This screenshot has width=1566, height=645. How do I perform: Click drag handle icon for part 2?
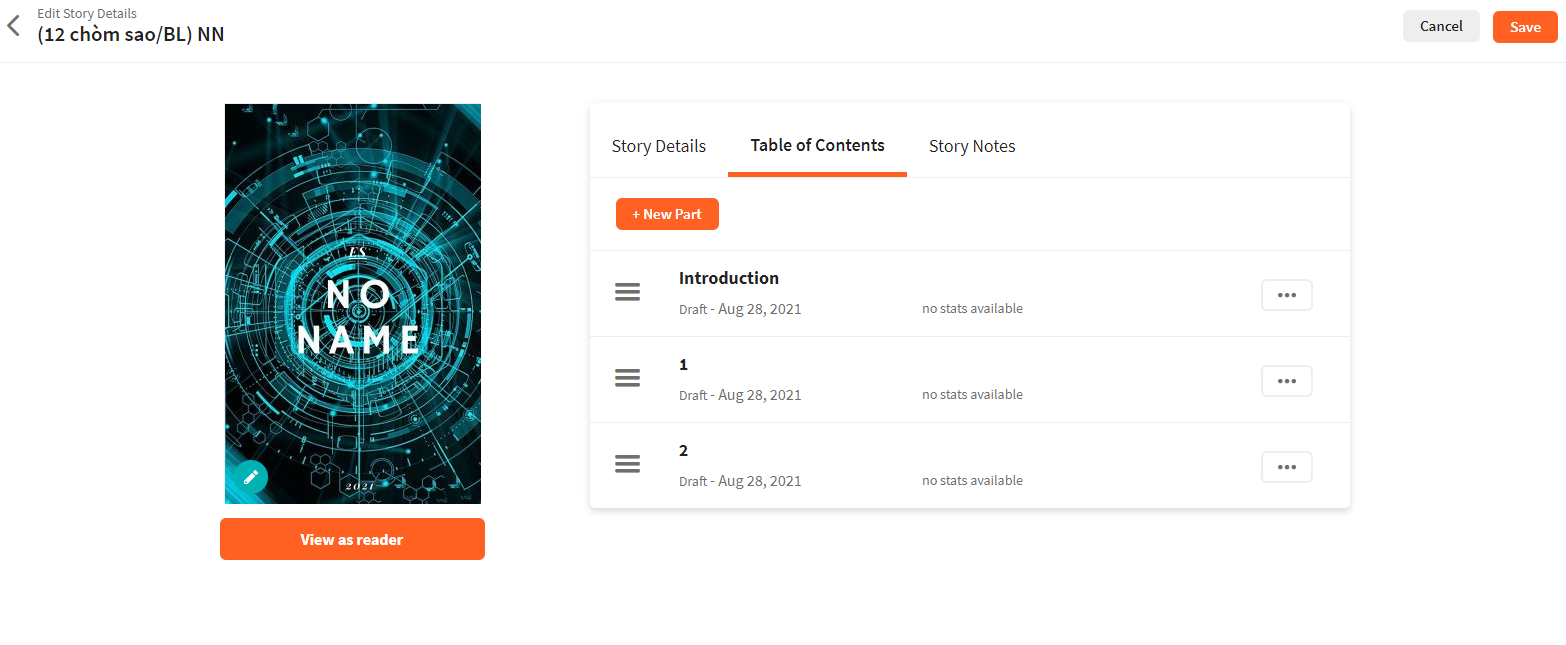pyautogui.click(x=627, y=464)
